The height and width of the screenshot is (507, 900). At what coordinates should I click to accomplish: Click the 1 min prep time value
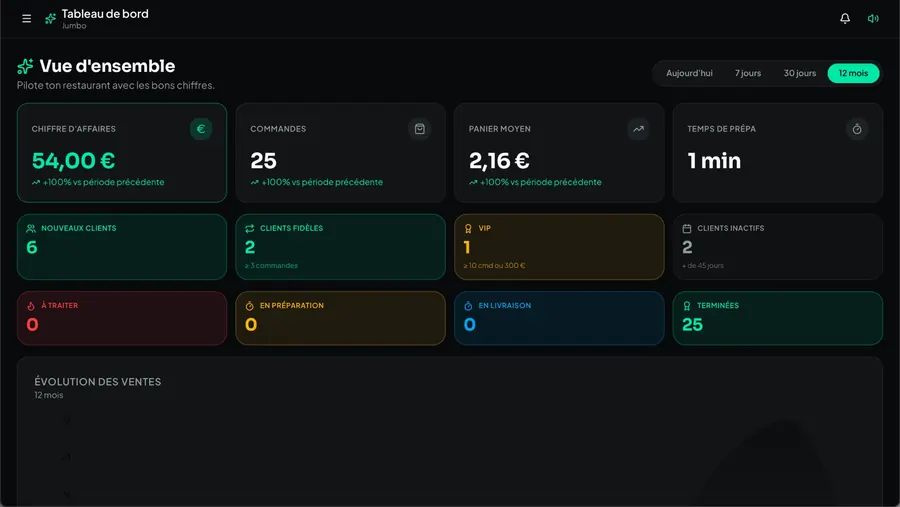[714, 161]
